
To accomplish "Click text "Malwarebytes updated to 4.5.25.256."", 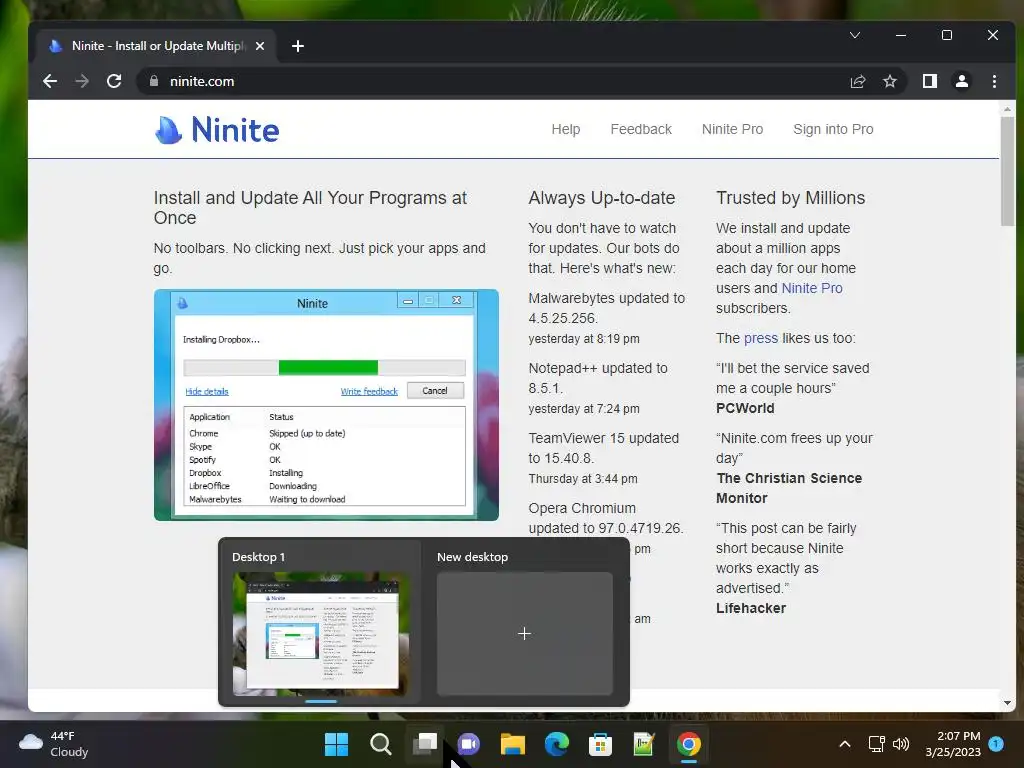I will tap(607, 308).
